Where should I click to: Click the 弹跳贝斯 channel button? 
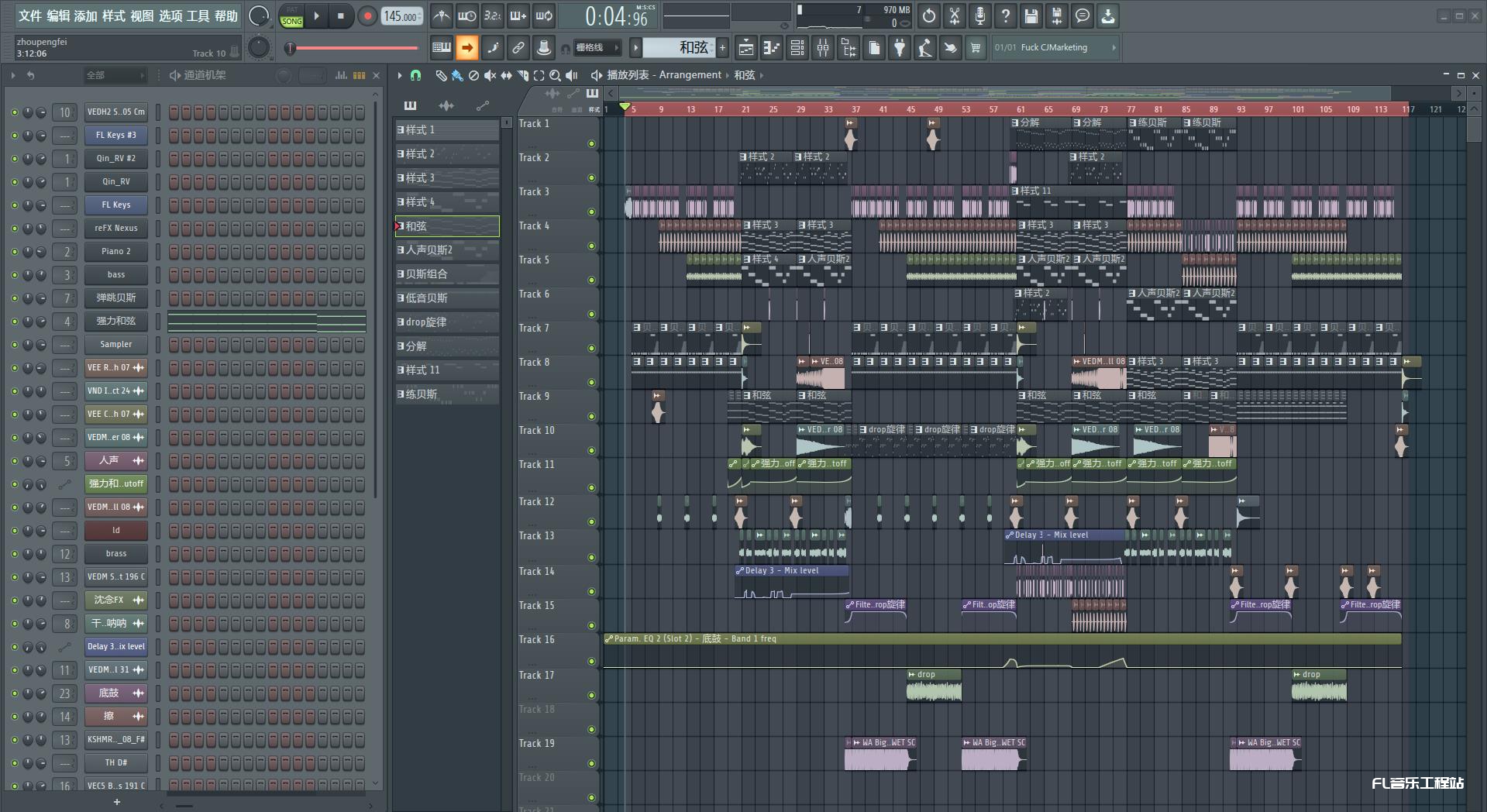coord(116,298)
